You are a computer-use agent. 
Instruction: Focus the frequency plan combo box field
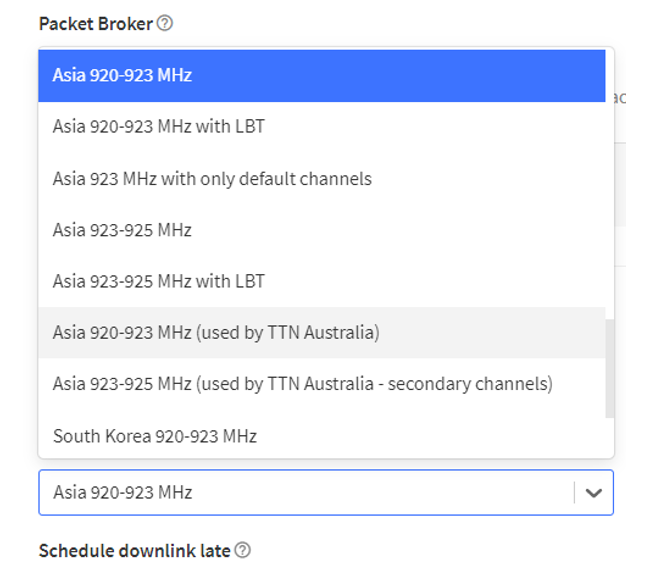click(x=326, y=493)
